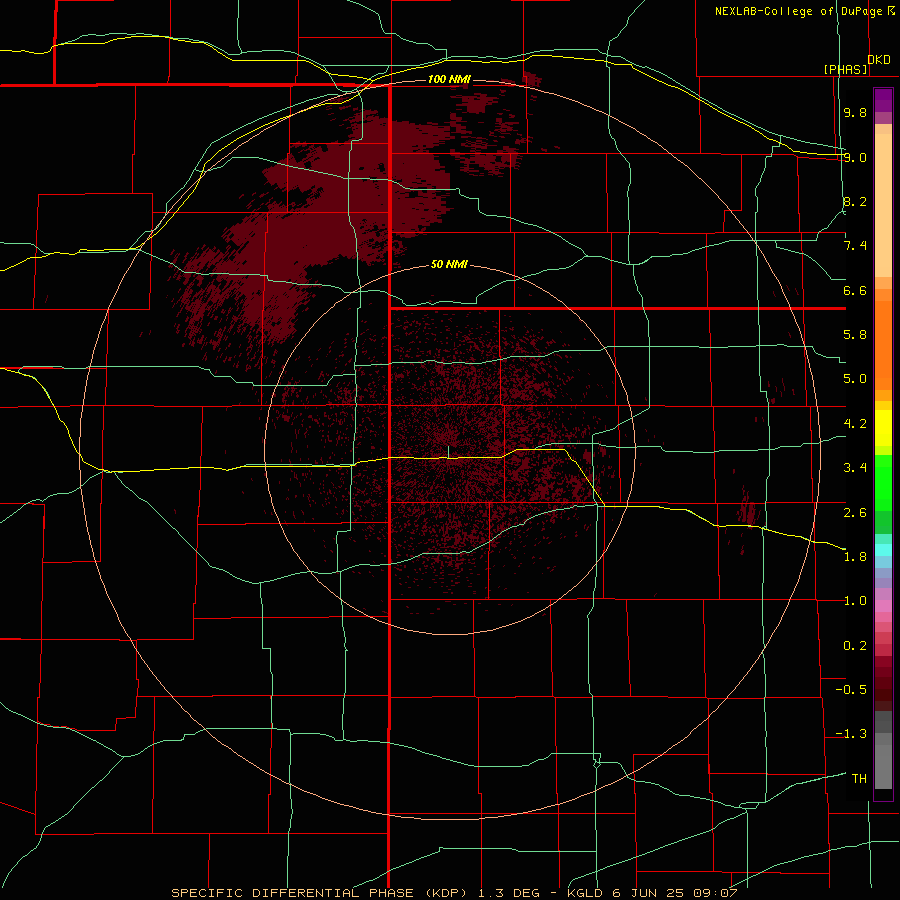Click the [PHAS] units label
Screen dimensions: 900x900
(x=845, y=69)
